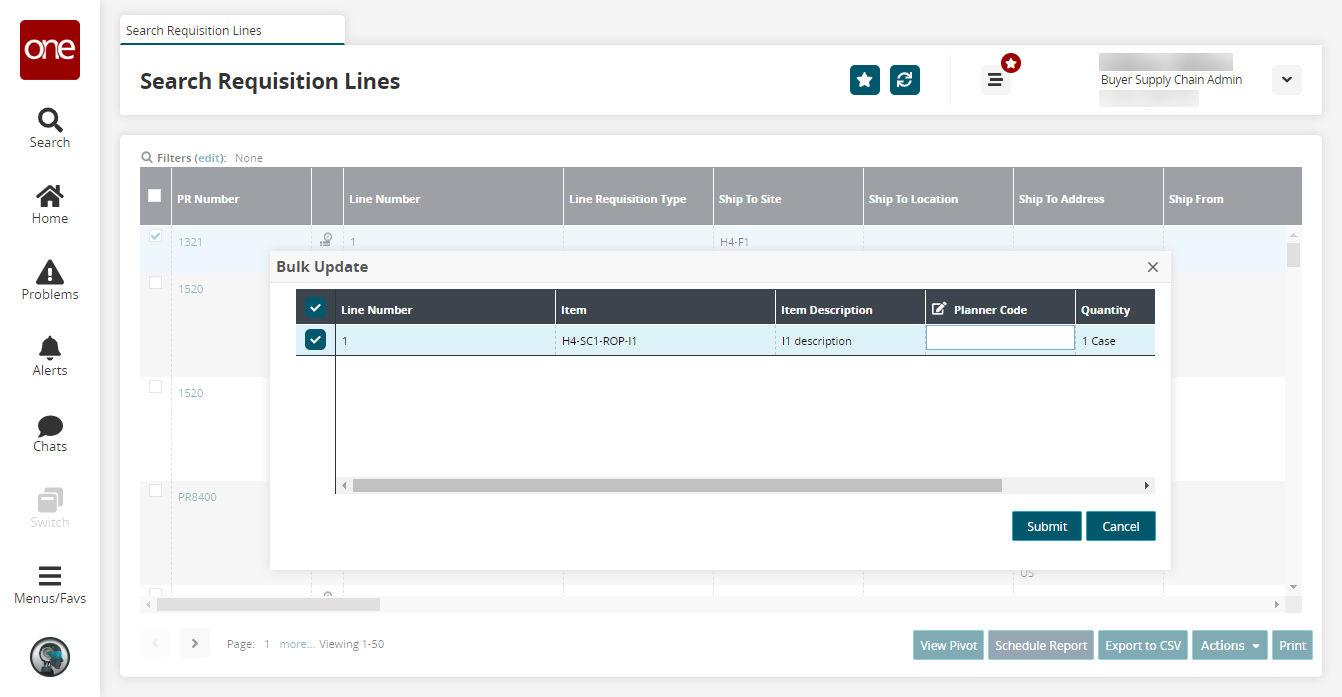Toggle checkbox for second PR 1520 row
The height and width of the screenshot is (697, 1342).
[x=155, y=387]
